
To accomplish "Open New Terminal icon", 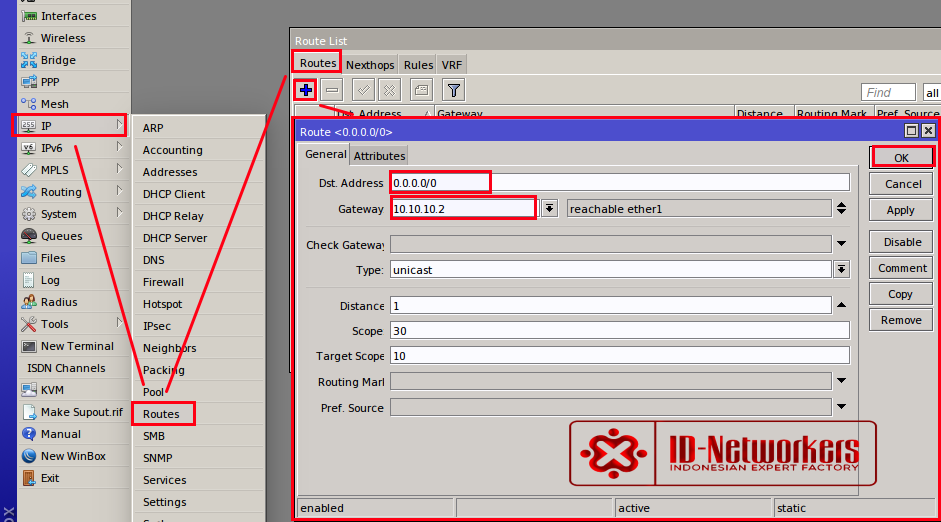I will pos(29,346).
